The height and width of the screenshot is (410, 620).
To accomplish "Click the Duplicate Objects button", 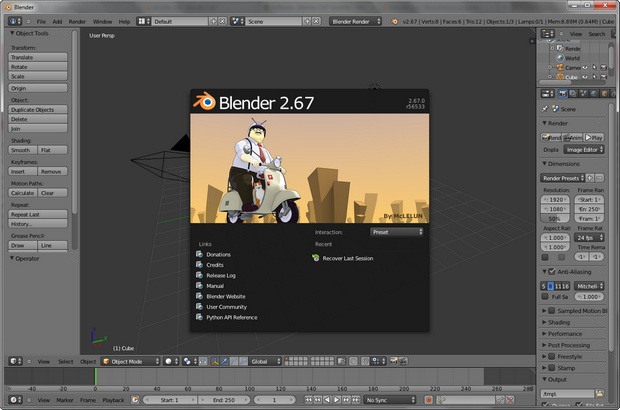I will coord(38,110).
